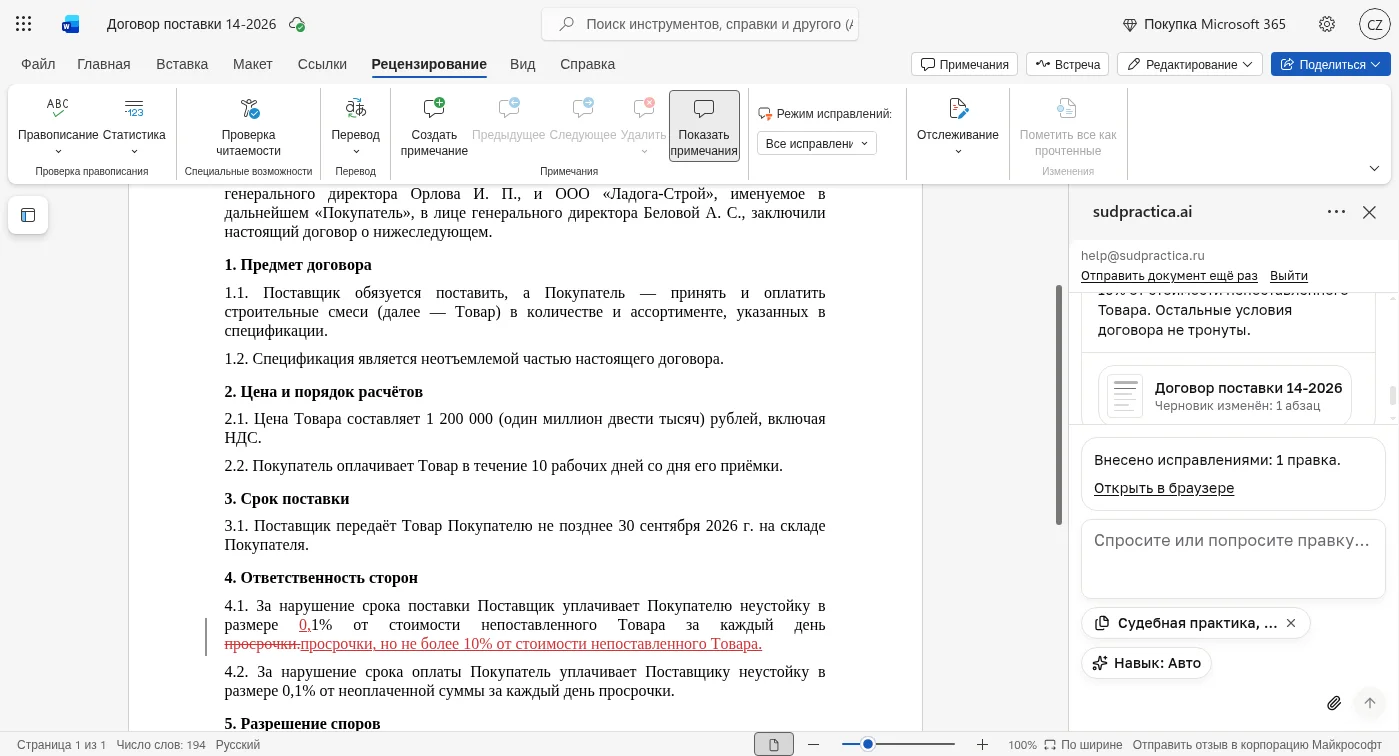Adjust the zoom slider in the status bar
This screenshot has height=756, width=1399.
tap(868, 745)
